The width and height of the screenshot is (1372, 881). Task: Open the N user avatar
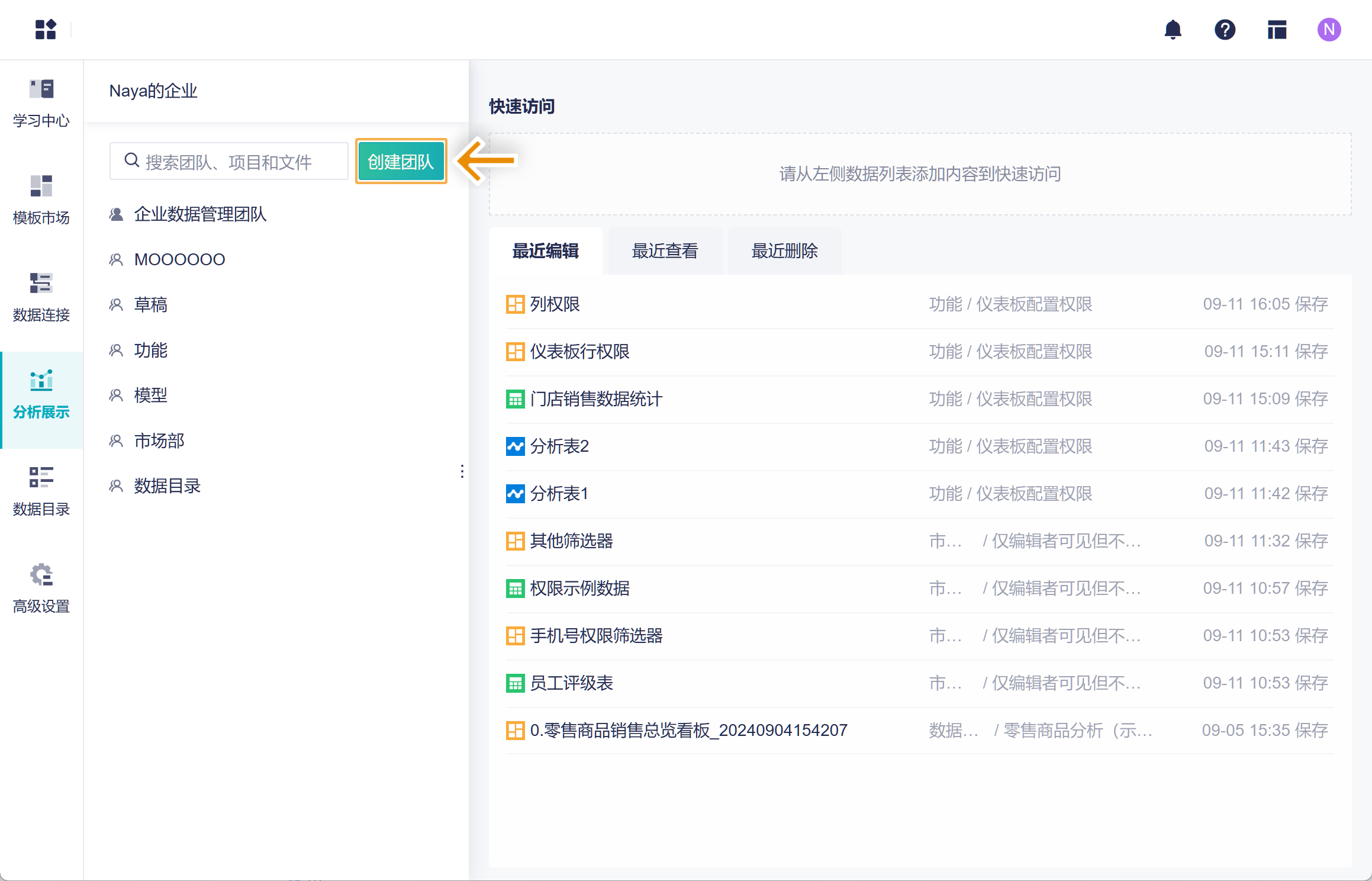(1329, 30)
